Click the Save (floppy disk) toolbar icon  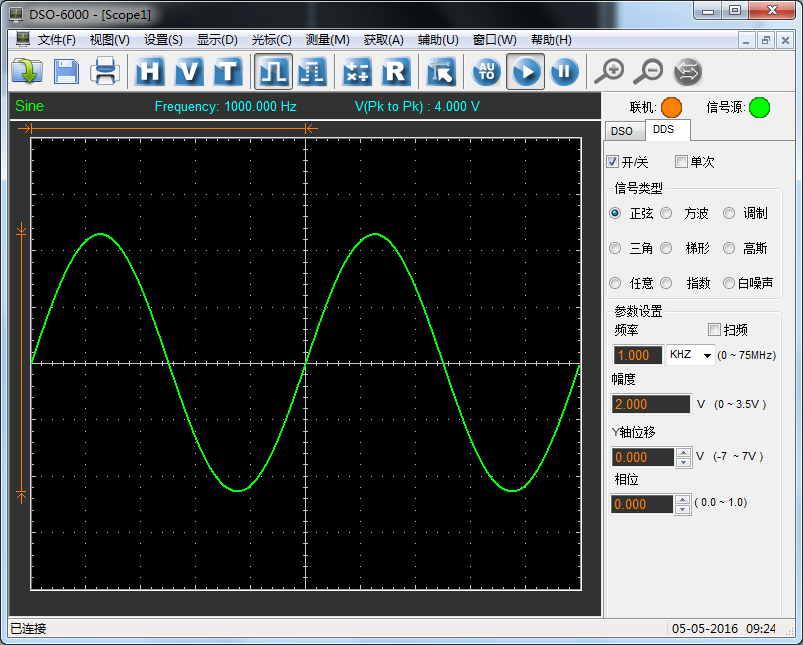click(x=66, y=71)
